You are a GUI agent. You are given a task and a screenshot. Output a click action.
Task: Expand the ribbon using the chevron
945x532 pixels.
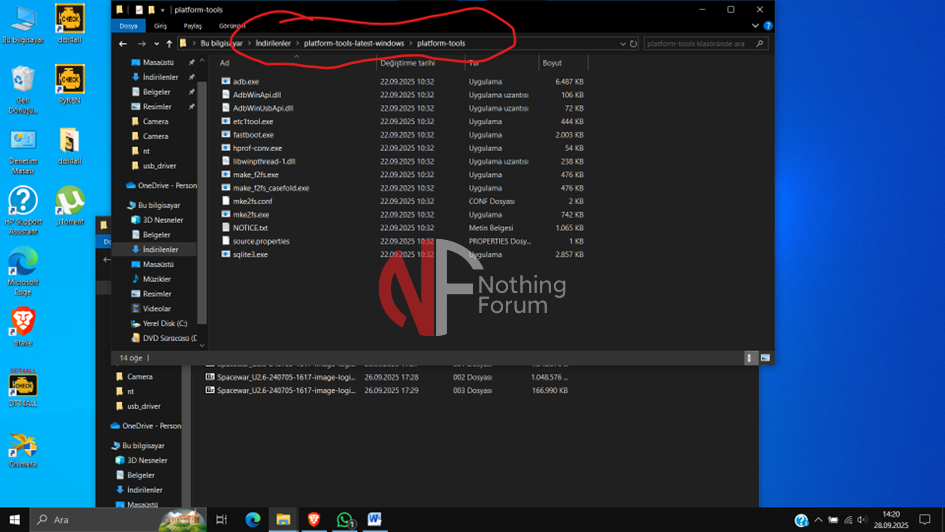757,26
